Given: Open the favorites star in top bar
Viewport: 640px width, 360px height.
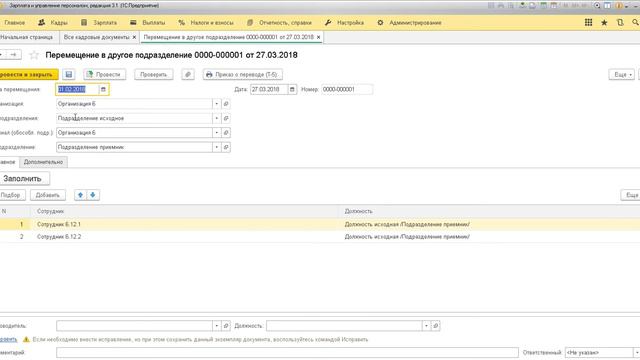Looking at the screenshot, I should click(x=604, y=22).
